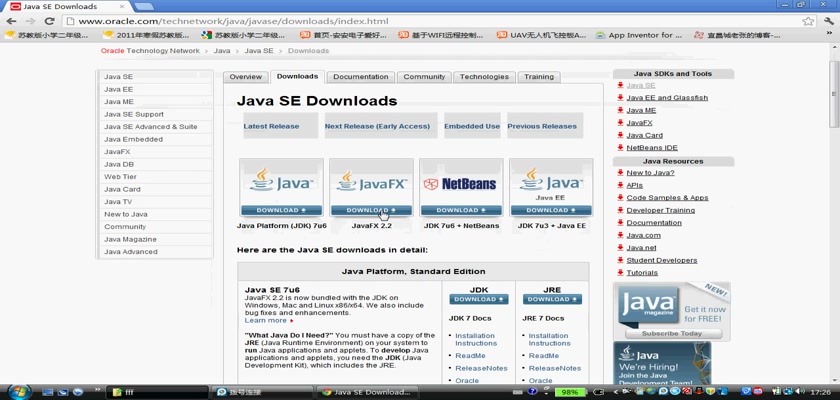Click the Previous Releases link

[542, 126]
